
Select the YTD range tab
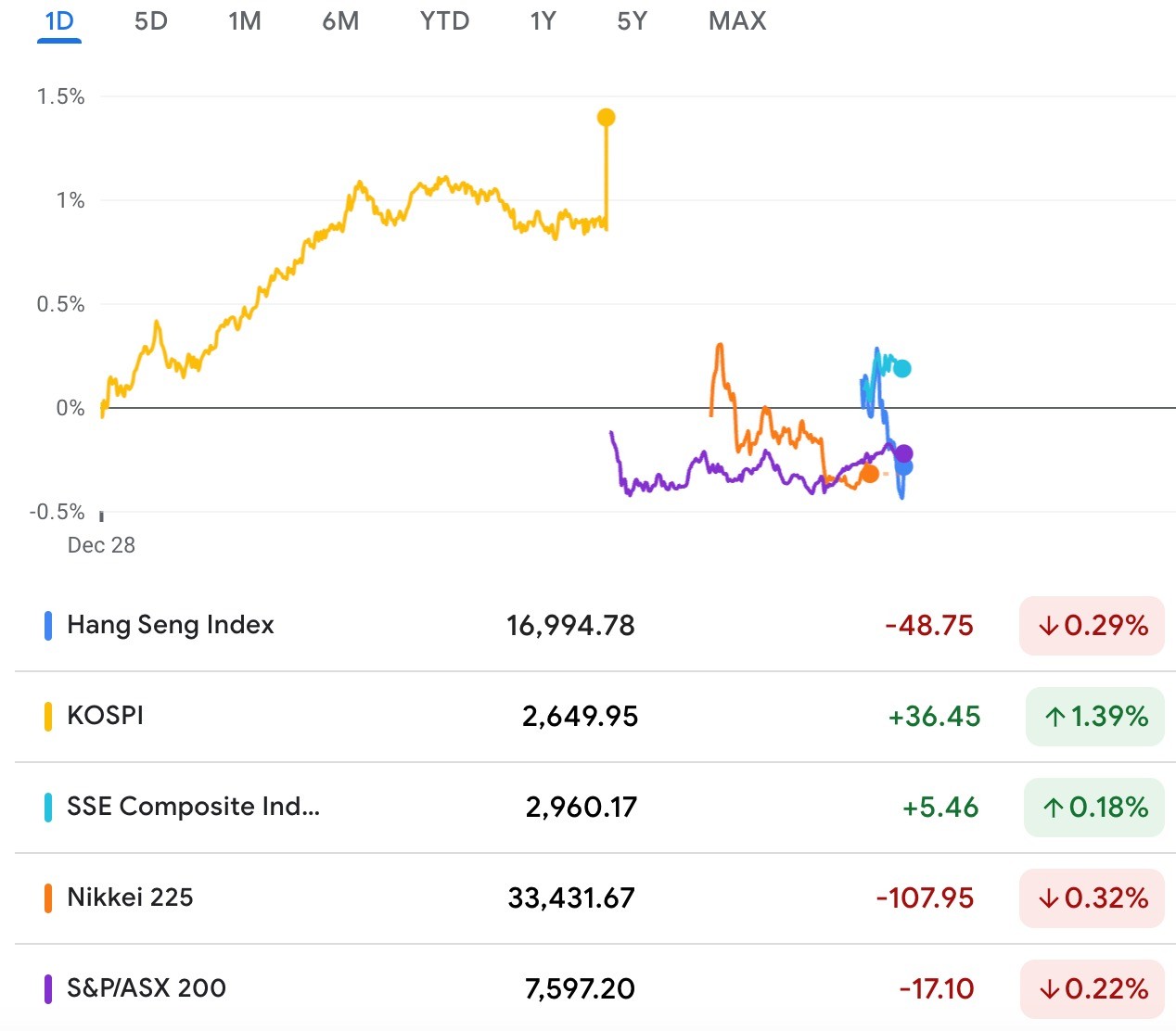point(444,21)
